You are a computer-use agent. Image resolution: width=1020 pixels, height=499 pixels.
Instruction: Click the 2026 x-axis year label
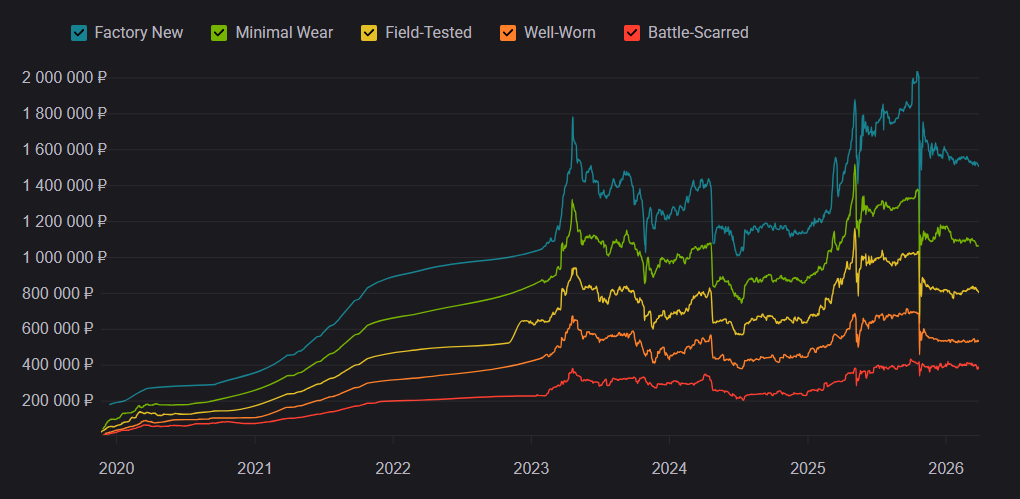[x=946, y=467]
